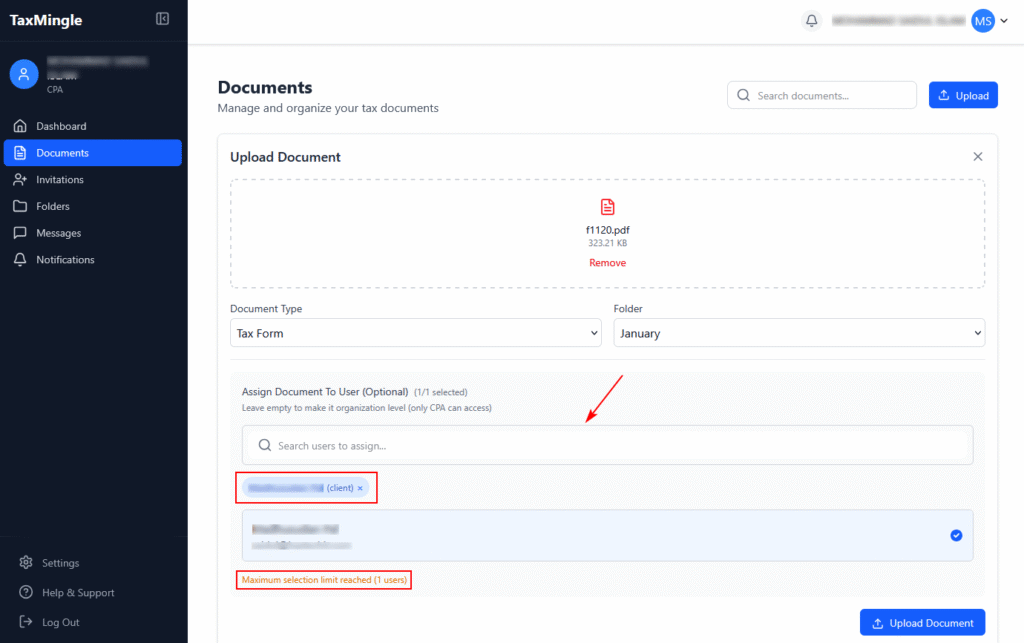Remove the selected client chip
Image resolution: width=1024 pixels, height=643 pixels.
360,488
